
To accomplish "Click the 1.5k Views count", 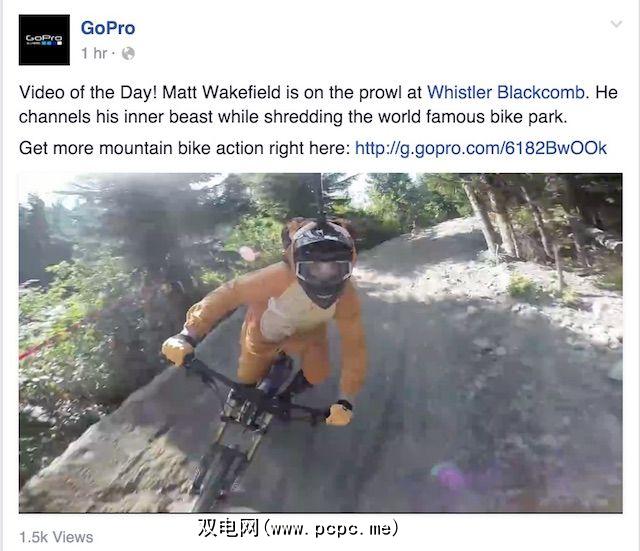I will point(56,537).
